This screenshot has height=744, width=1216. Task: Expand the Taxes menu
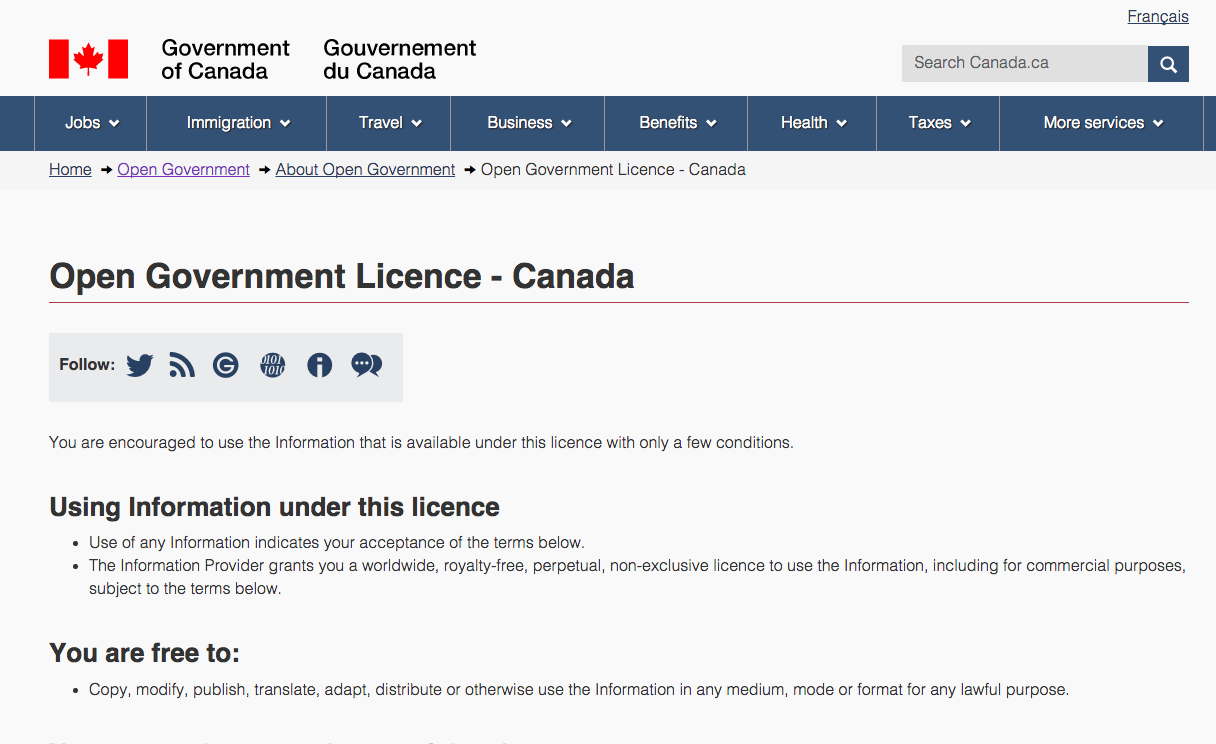click(939, 123)
